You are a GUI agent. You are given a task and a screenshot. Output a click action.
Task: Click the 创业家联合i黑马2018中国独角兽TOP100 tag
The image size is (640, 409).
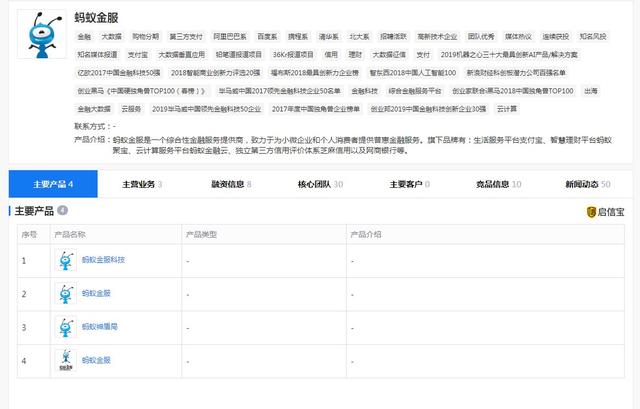click(x=513, y=91)
